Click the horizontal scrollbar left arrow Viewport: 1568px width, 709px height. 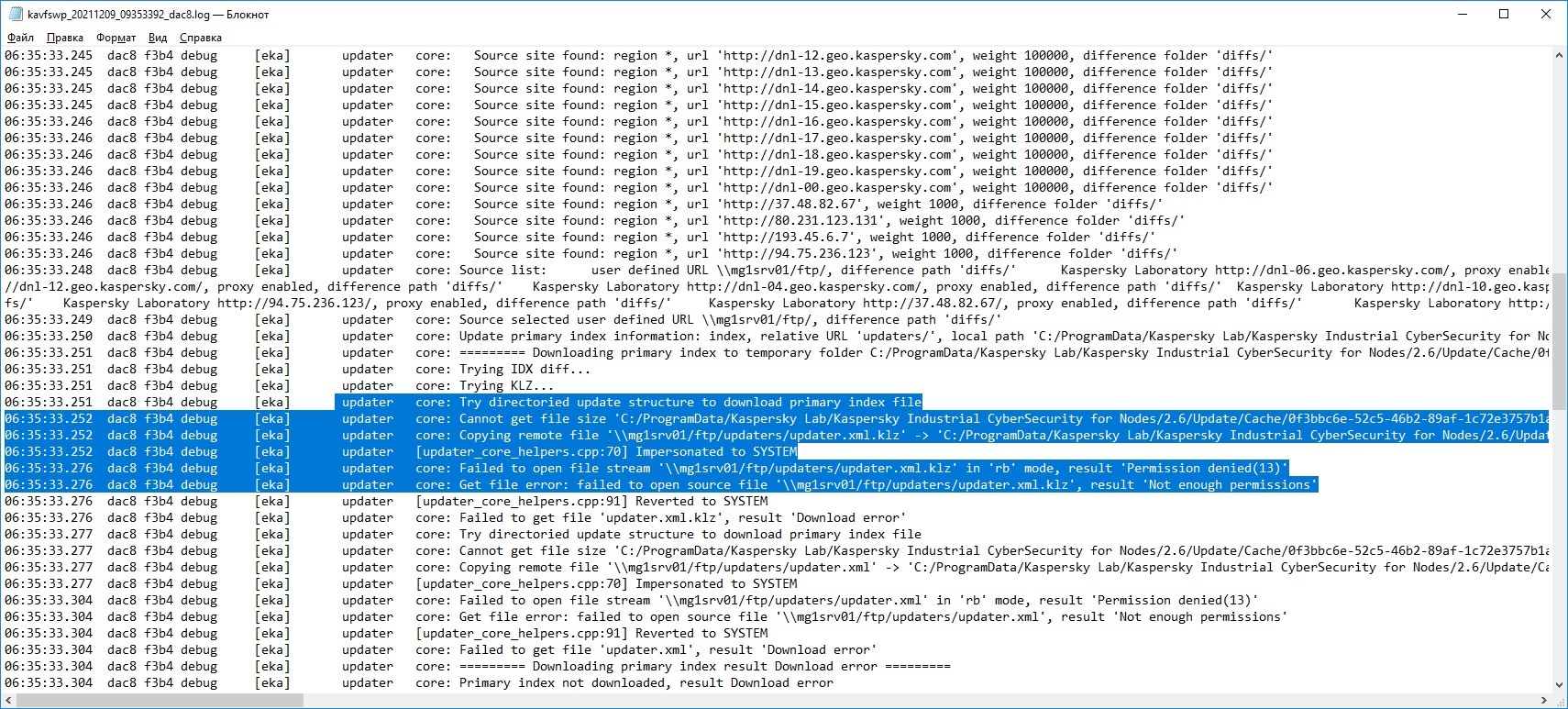click(x=8, y=701)
